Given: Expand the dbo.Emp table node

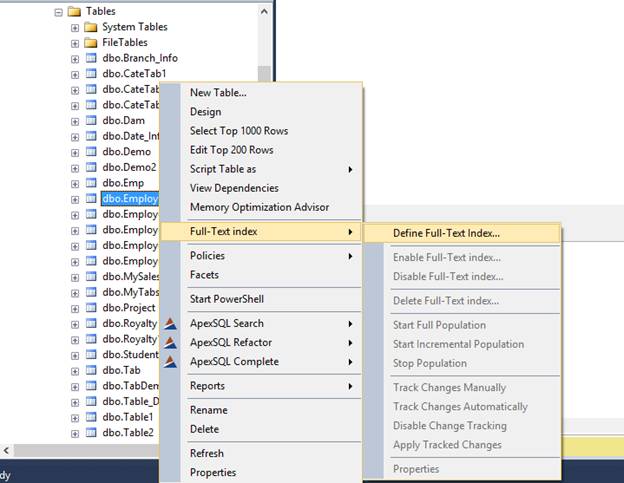Looking at the screenshot, I should pos(75,184).
